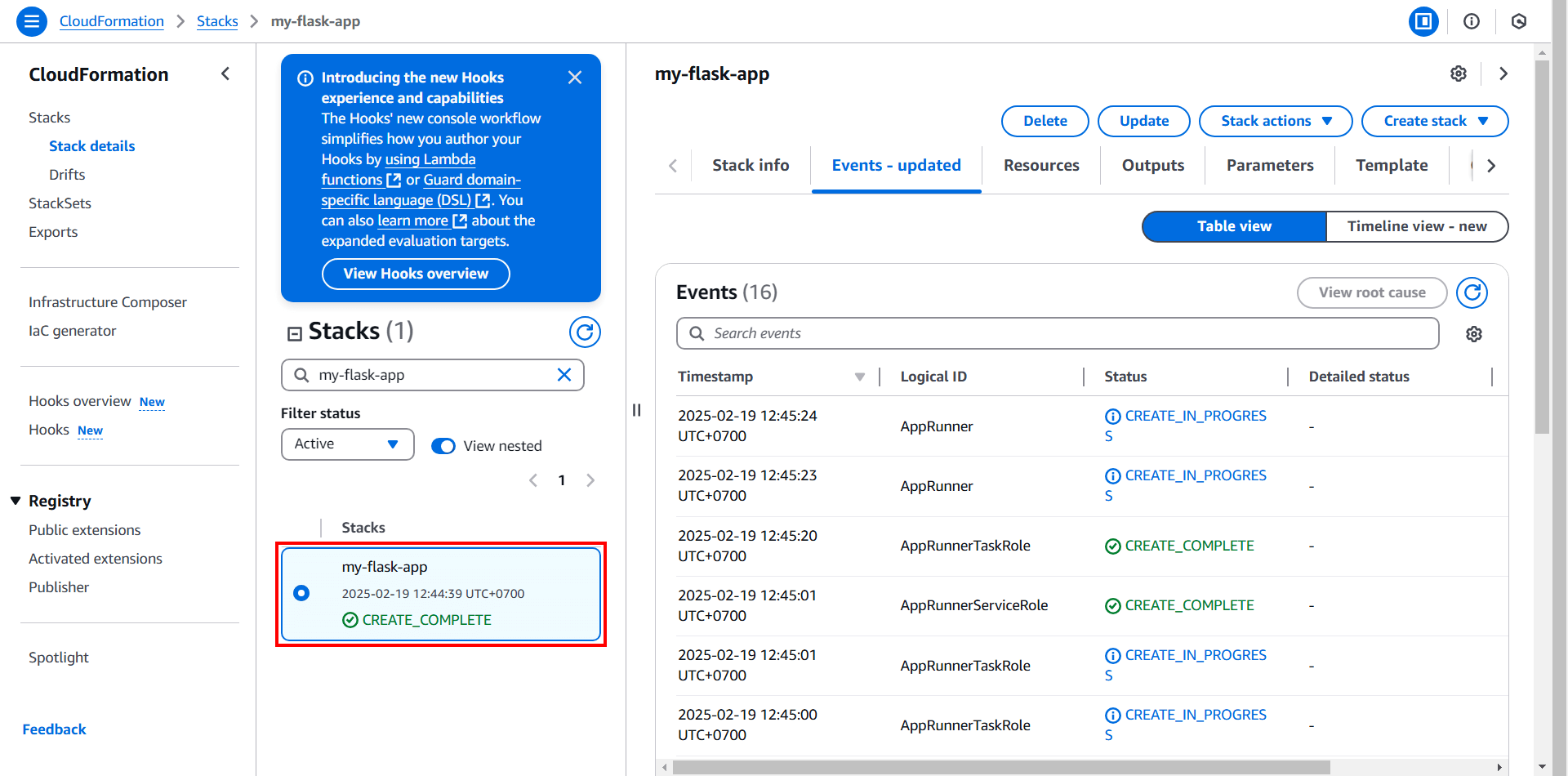
Task: Expand the panel with right chevron near gear
Action: click(x=1503, y=74)
